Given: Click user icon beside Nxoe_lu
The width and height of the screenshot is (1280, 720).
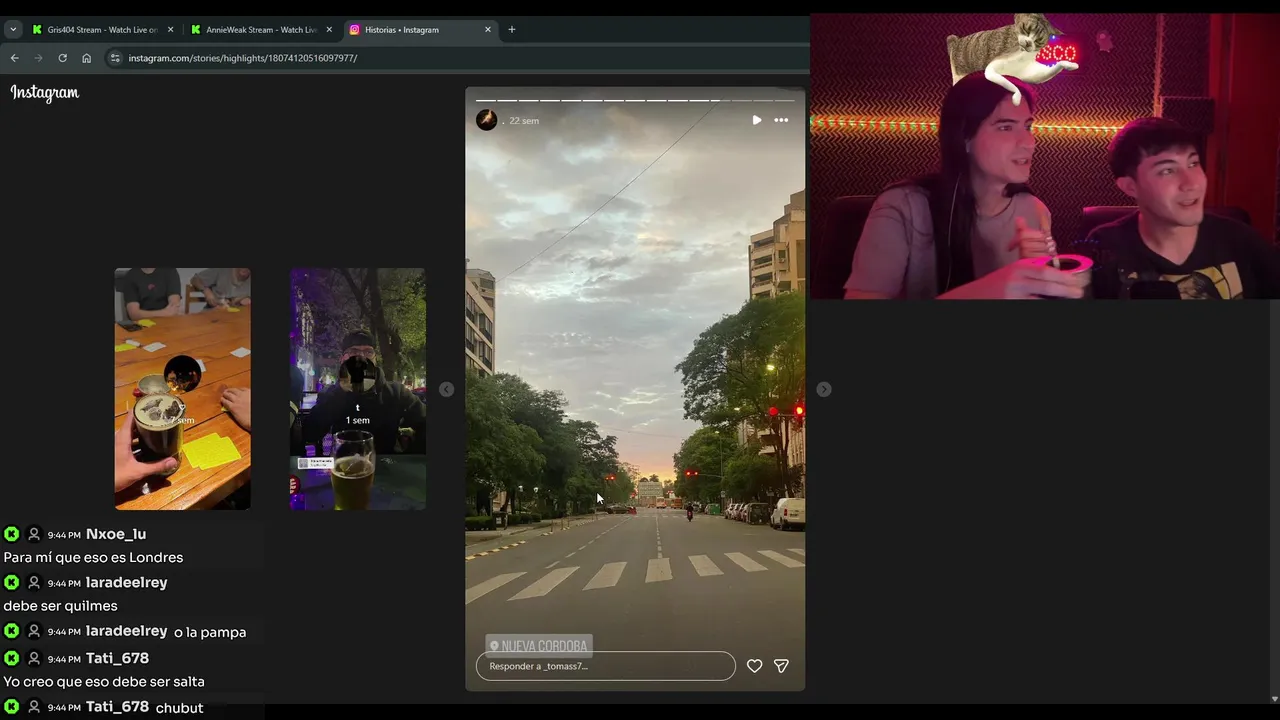Looking at the screenshot, I should coord(34,534).
